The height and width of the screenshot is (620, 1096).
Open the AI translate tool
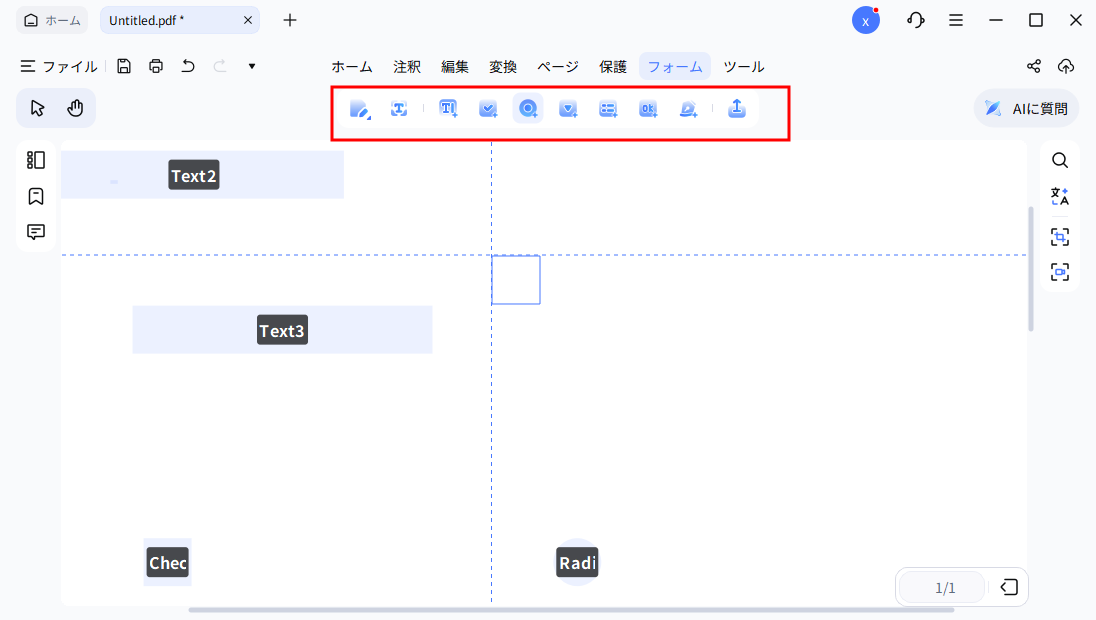[1060, 196]
